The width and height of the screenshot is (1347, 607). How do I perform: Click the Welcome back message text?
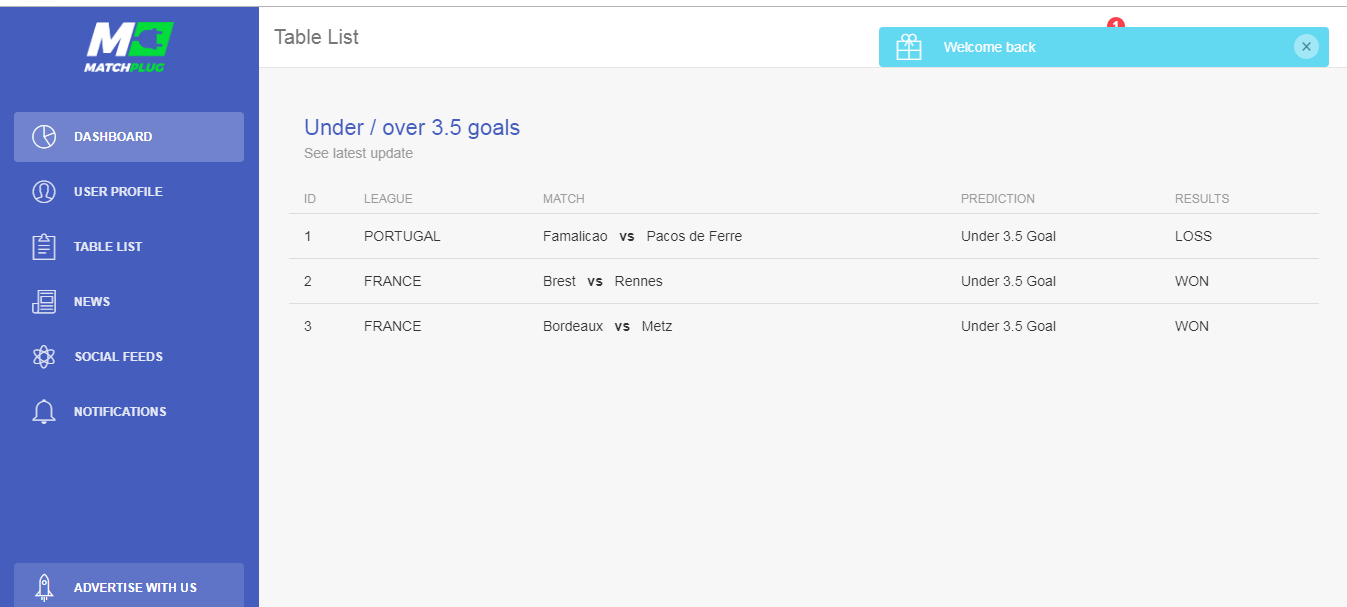pyautogui.click(x=989, y=47)
